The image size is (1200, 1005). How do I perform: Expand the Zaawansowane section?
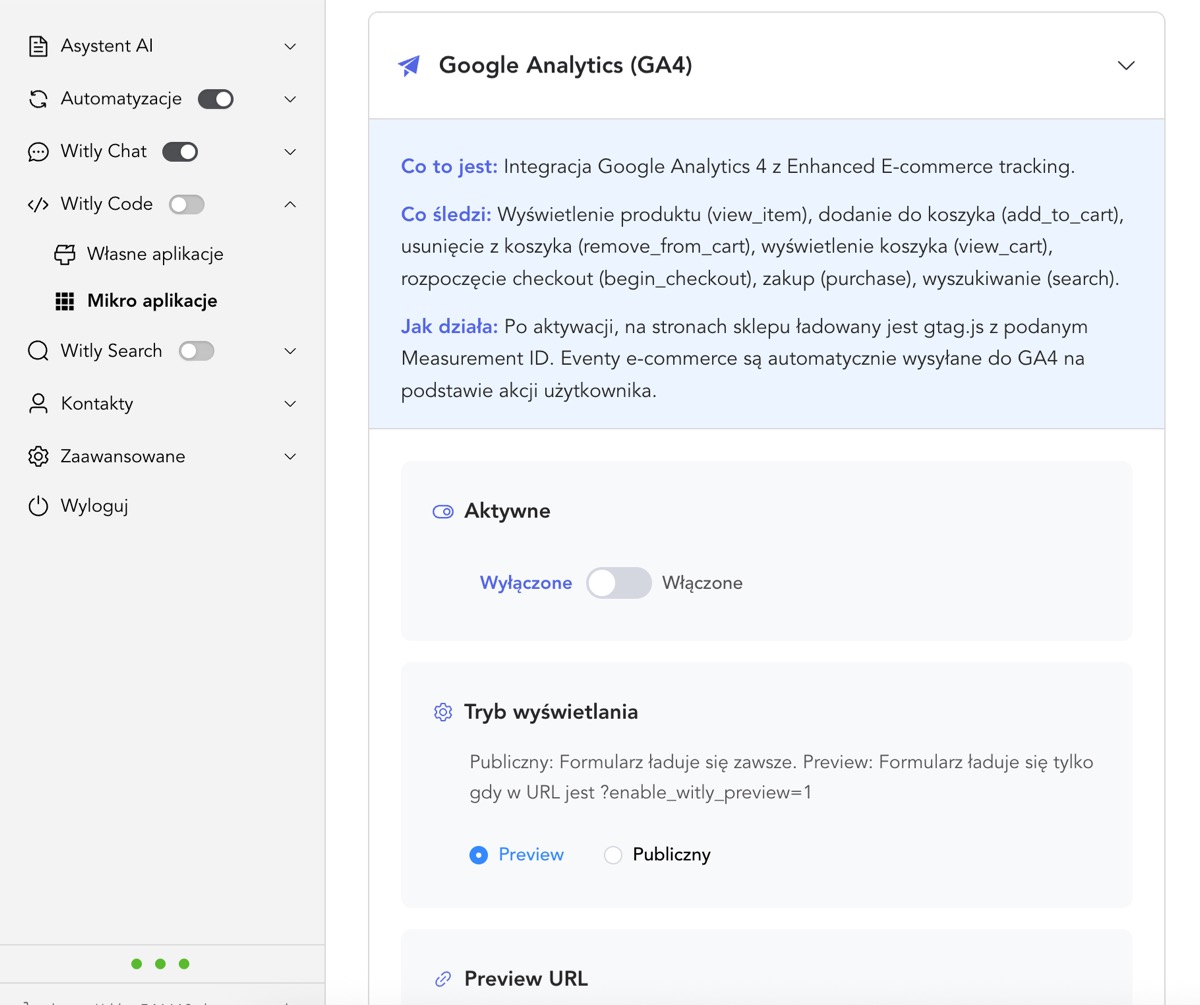[x=289, y=455]
